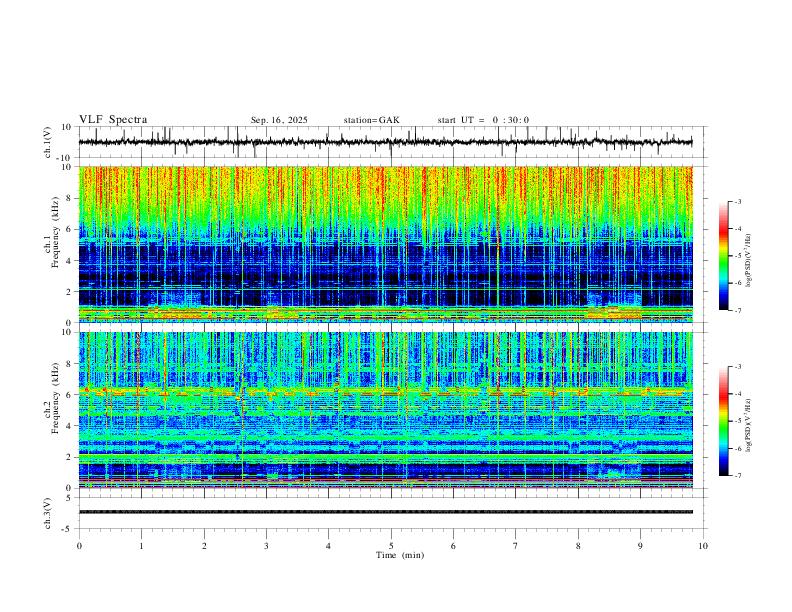Click the time axis tick label "10"
The image size is (792, 612).
703,546
